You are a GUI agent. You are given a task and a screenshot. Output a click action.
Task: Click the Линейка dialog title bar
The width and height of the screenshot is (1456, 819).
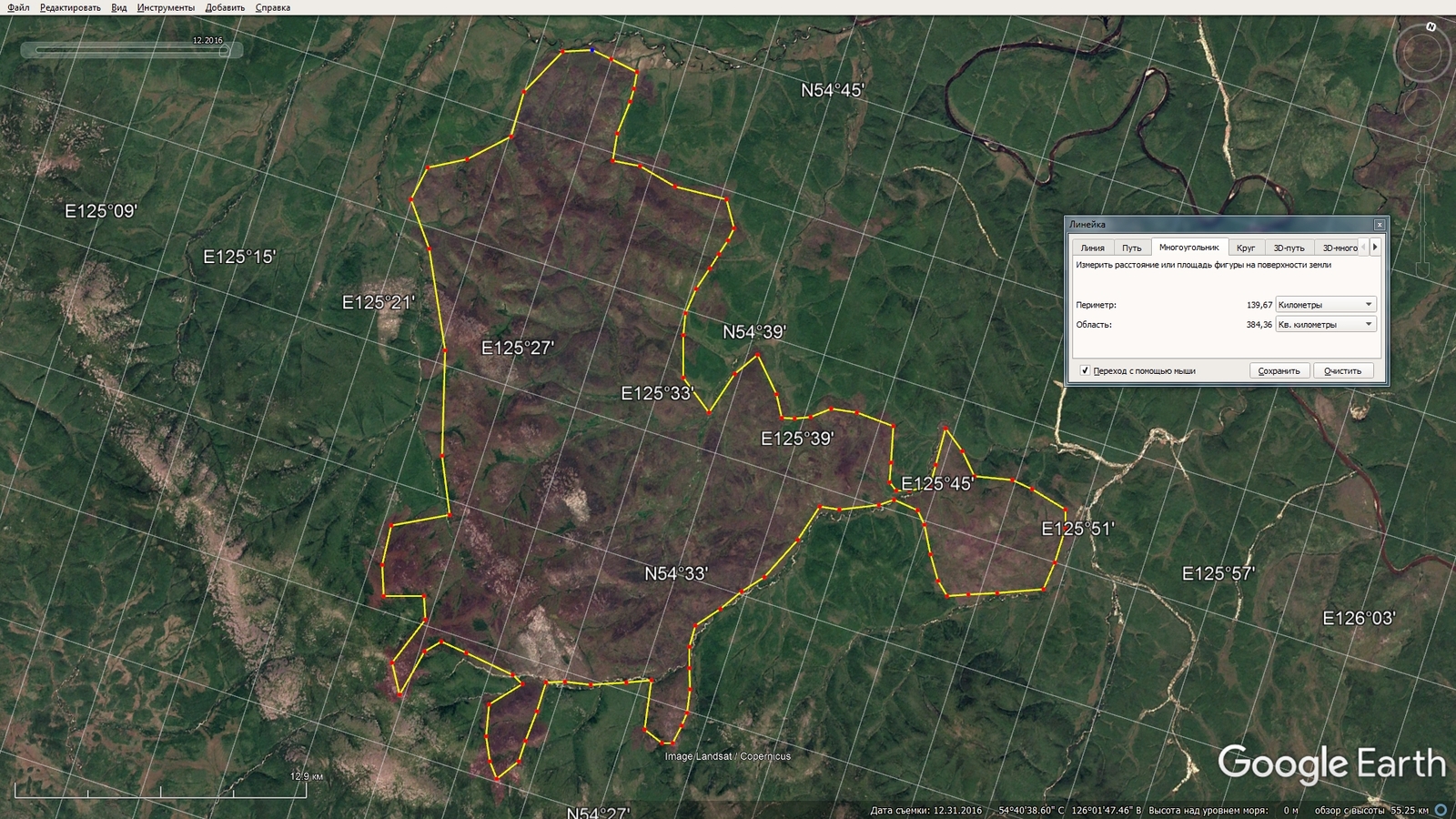1219,224
